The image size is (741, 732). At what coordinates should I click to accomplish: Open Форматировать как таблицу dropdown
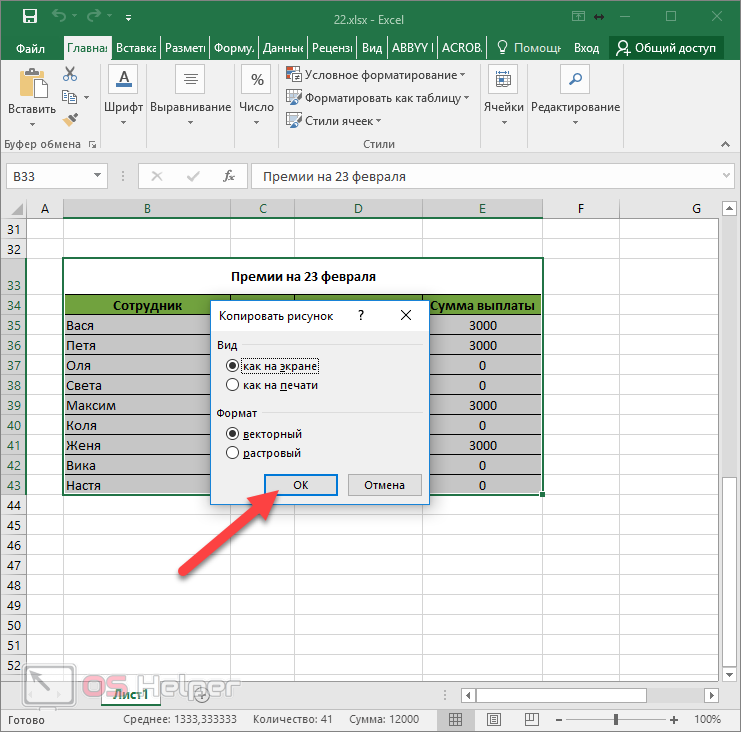(378, 98)
